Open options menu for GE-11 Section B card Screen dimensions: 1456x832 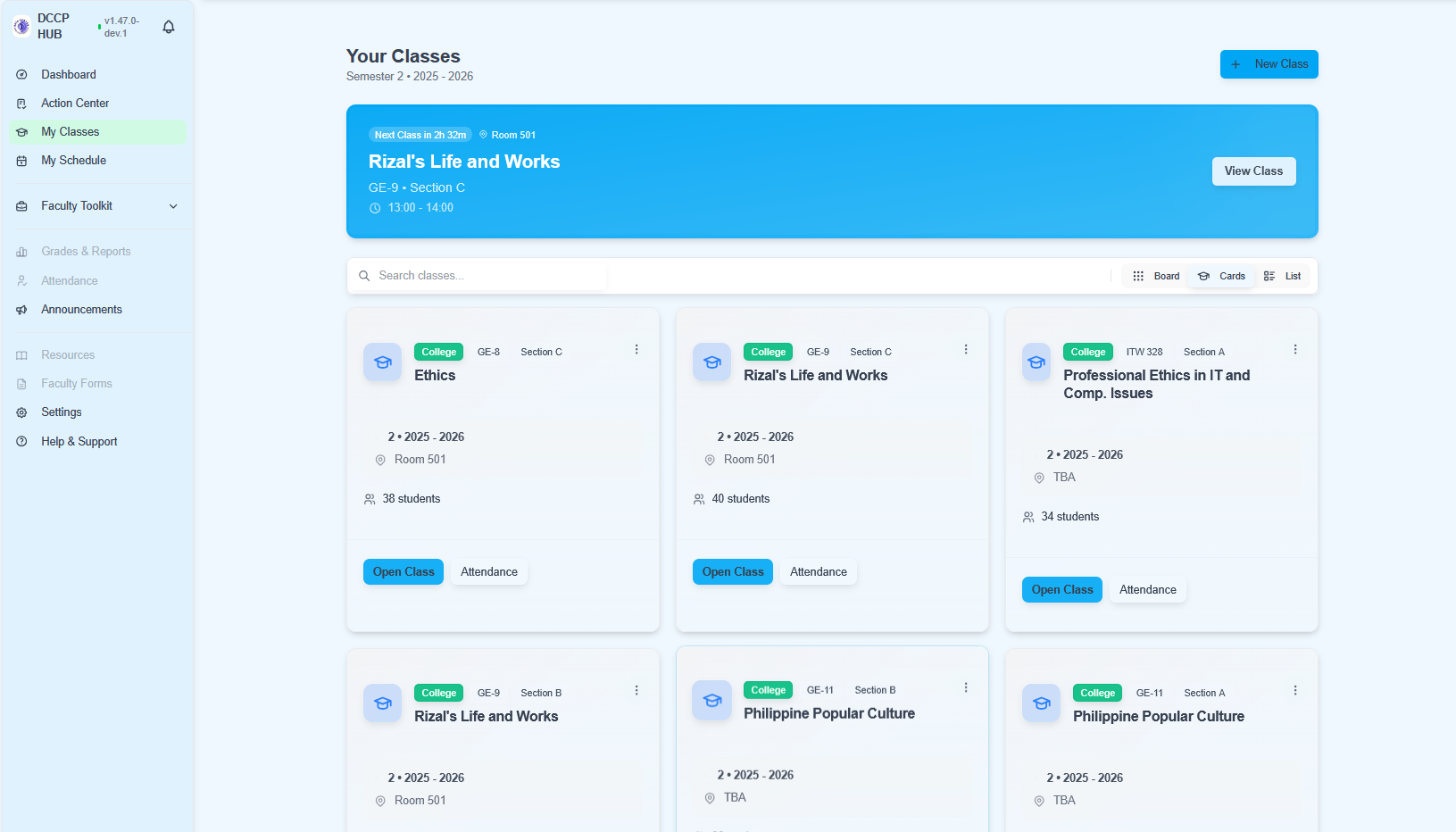coord(966,688)
